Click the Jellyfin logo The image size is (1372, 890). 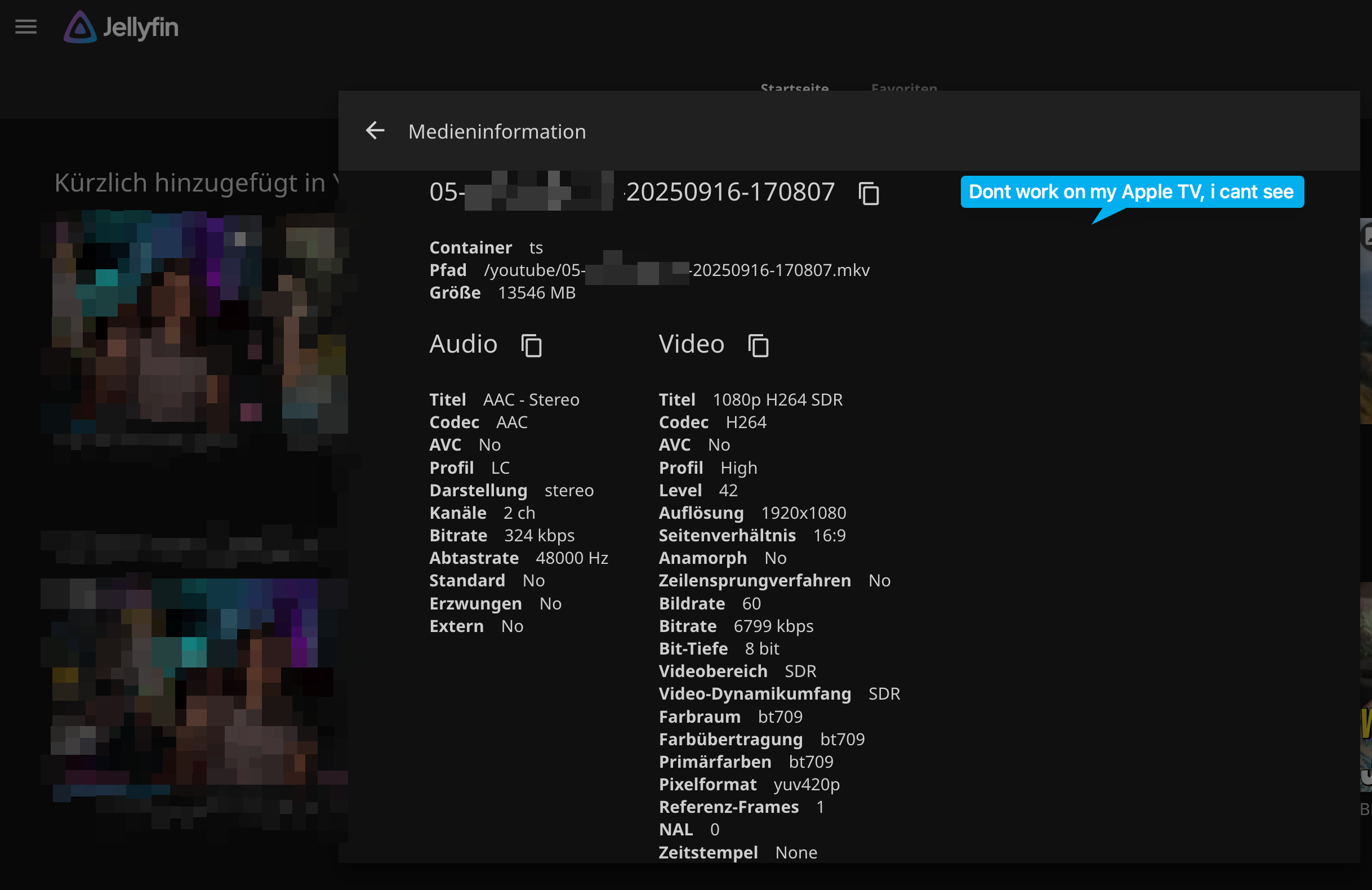coord(80,27)
